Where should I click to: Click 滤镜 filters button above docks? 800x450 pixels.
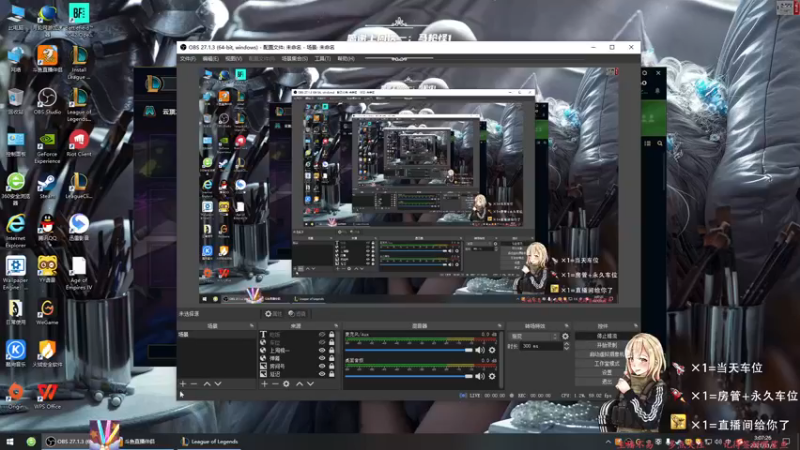[x=297, y=314]
